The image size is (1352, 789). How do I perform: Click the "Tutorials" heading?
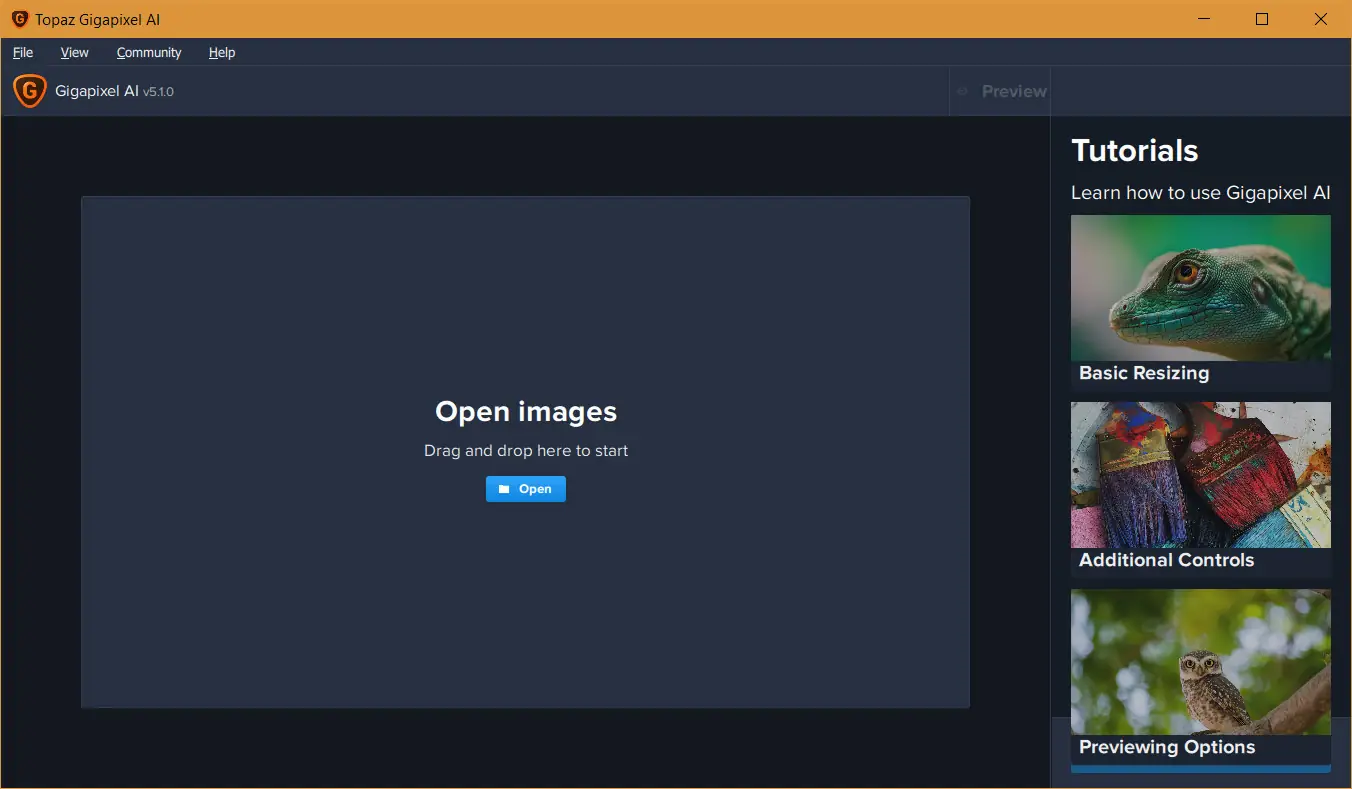coord(1135,151)
